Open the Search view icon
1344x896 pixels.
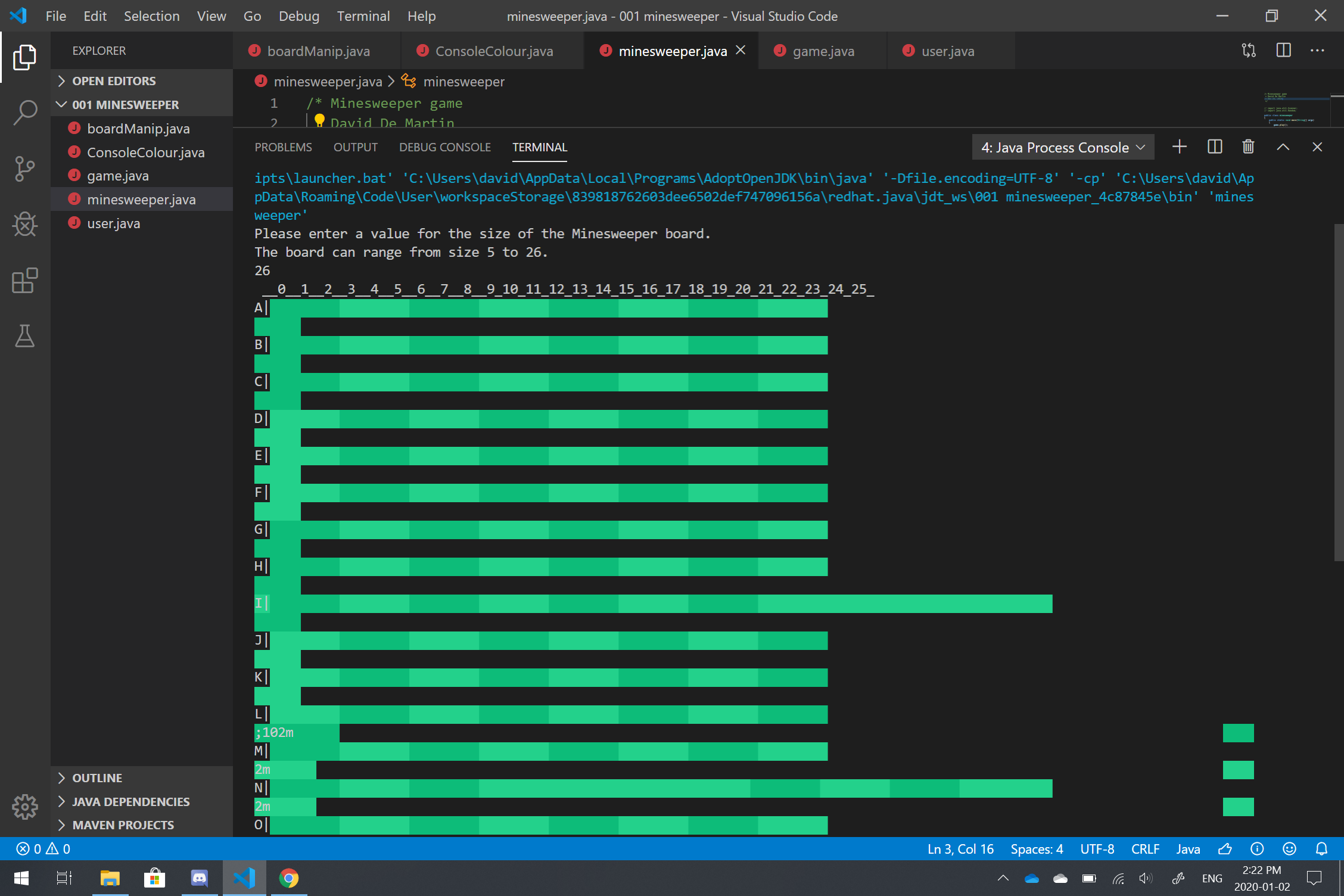coord(24,112)
